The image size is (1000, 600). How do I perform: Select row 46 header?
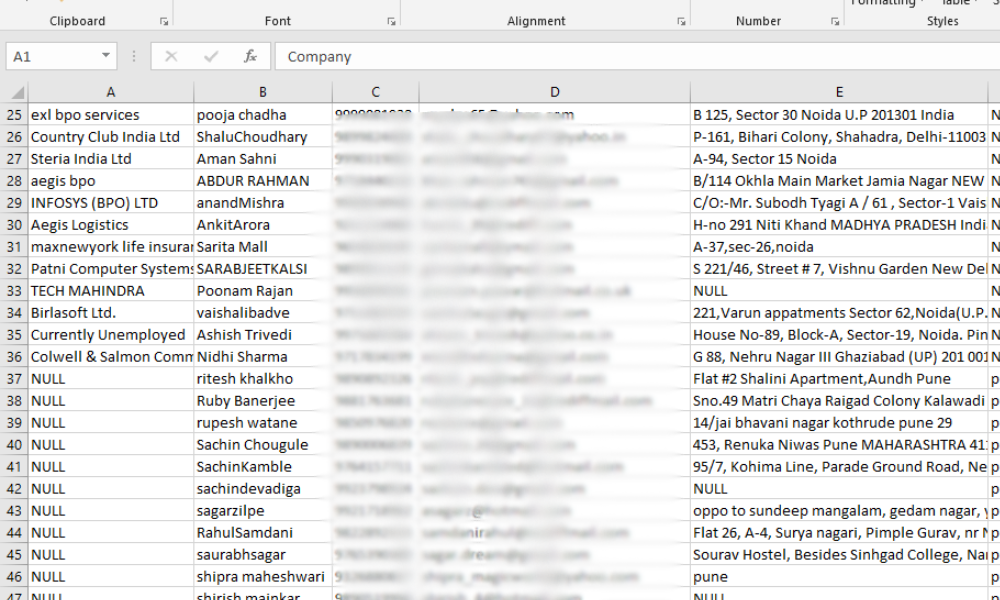pyautogui.click(x=14, y=577)
